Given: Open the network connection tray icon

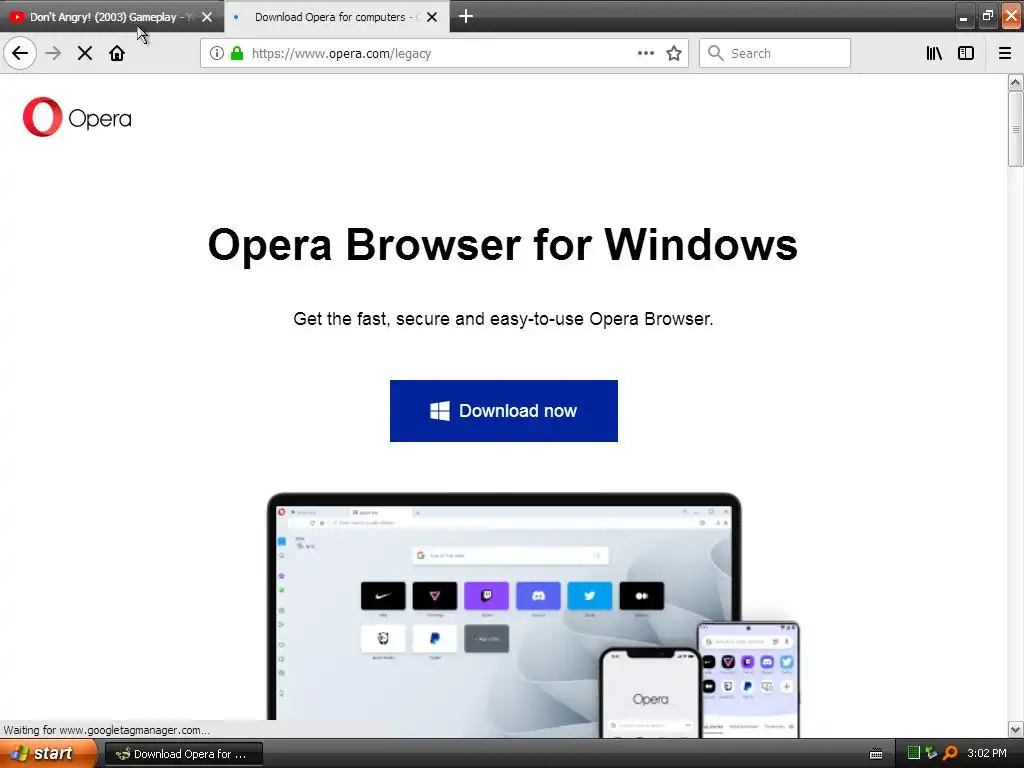Looking at the screenshot, I should [931, 753].
